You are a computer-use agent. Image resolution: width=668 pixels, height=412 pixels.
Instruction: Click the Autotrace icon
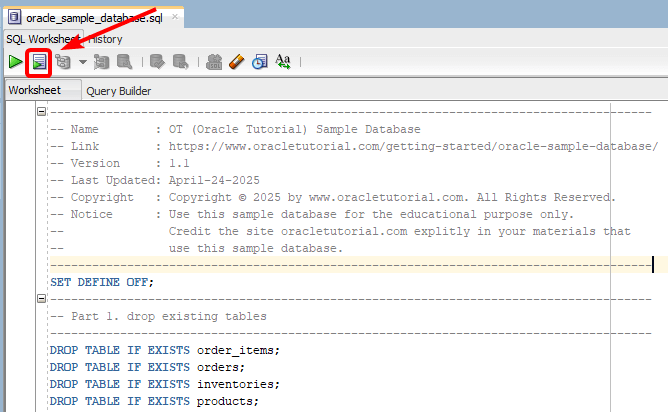[x=101, y=62]
